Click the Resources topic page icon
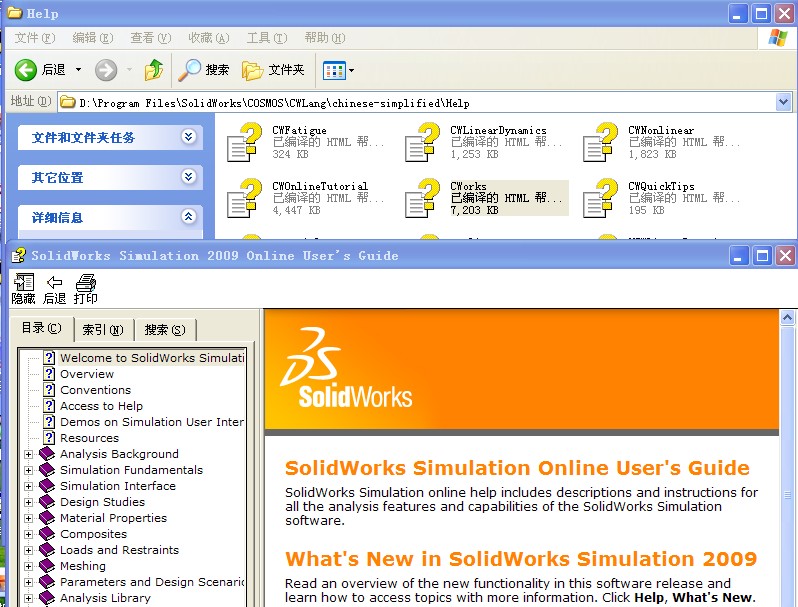Screen dimensions: 798x607 point(49,438)
